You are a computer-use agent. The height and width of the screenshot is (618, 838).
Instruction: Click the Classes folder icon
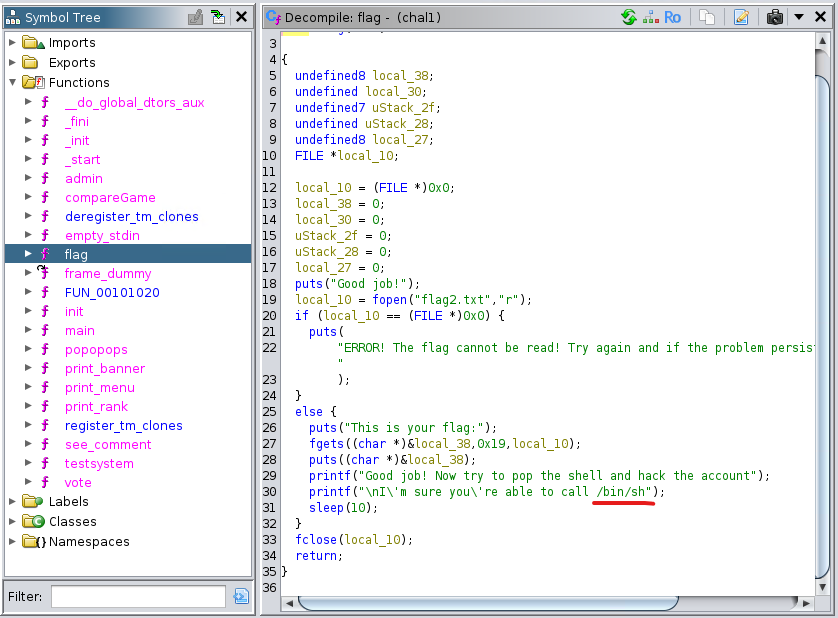tap(33, 521)
